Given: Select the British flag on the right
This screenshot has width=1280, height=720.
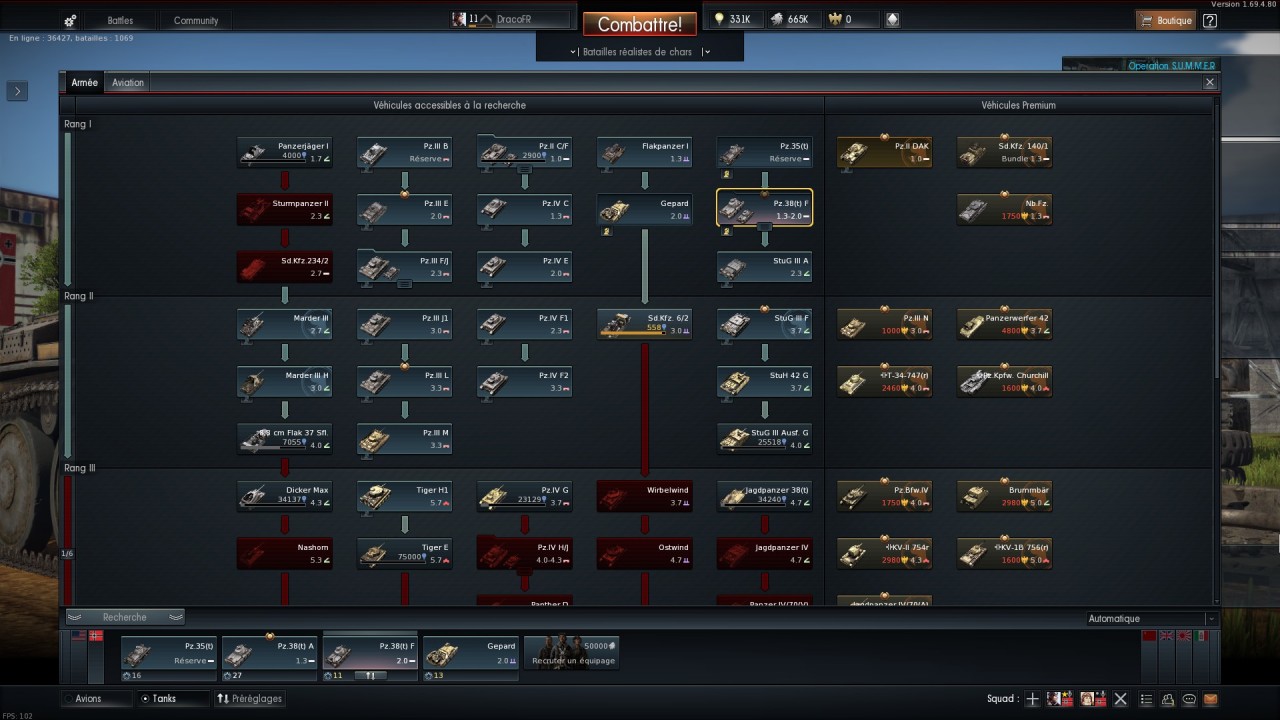Looking at the screenshot, I should pyautogui.click(x=1167, y=636).
